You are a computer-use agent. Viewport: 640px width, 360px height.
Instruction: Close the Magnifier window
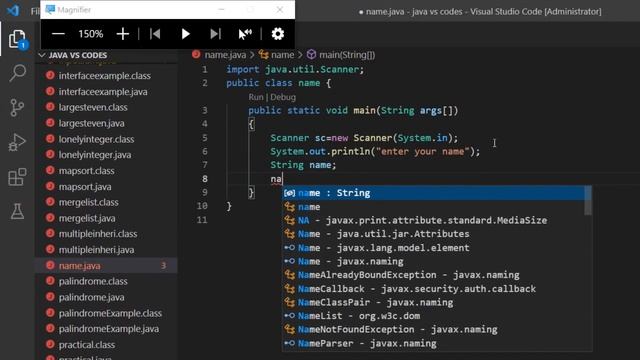click(x=280, y=9)
